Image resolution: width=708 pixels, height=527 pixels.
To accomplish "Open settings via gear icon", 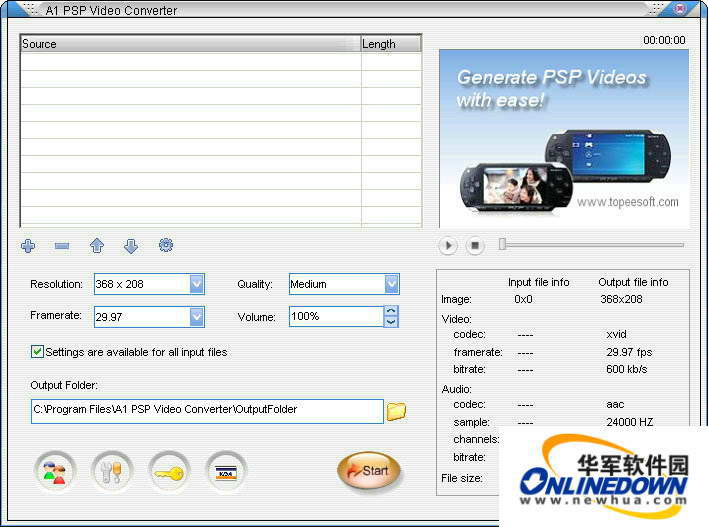I will pyautogui.click(x=166, y=245).
